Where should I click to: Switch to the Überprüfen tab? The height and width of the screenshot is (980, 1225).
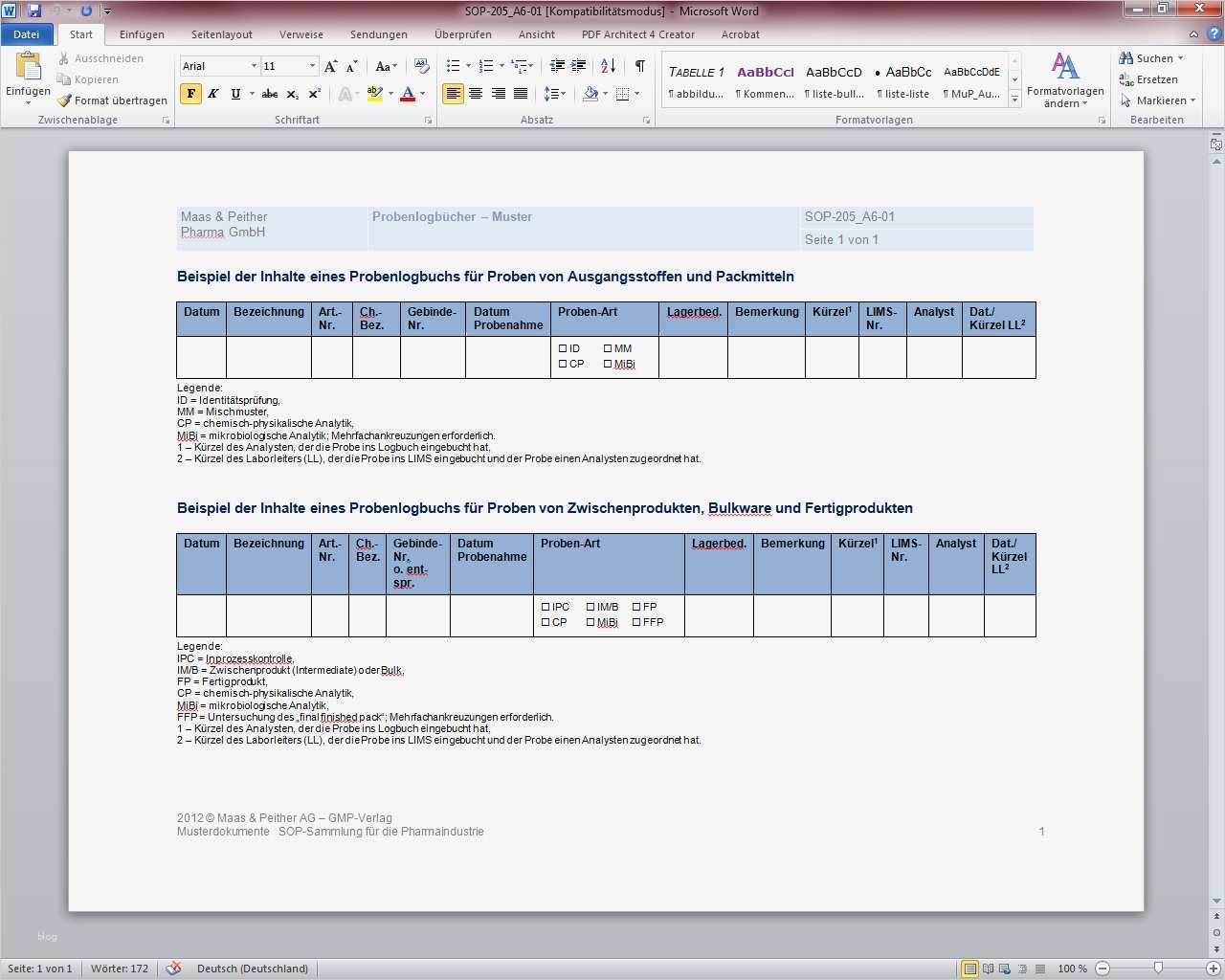tap(462, 34)
